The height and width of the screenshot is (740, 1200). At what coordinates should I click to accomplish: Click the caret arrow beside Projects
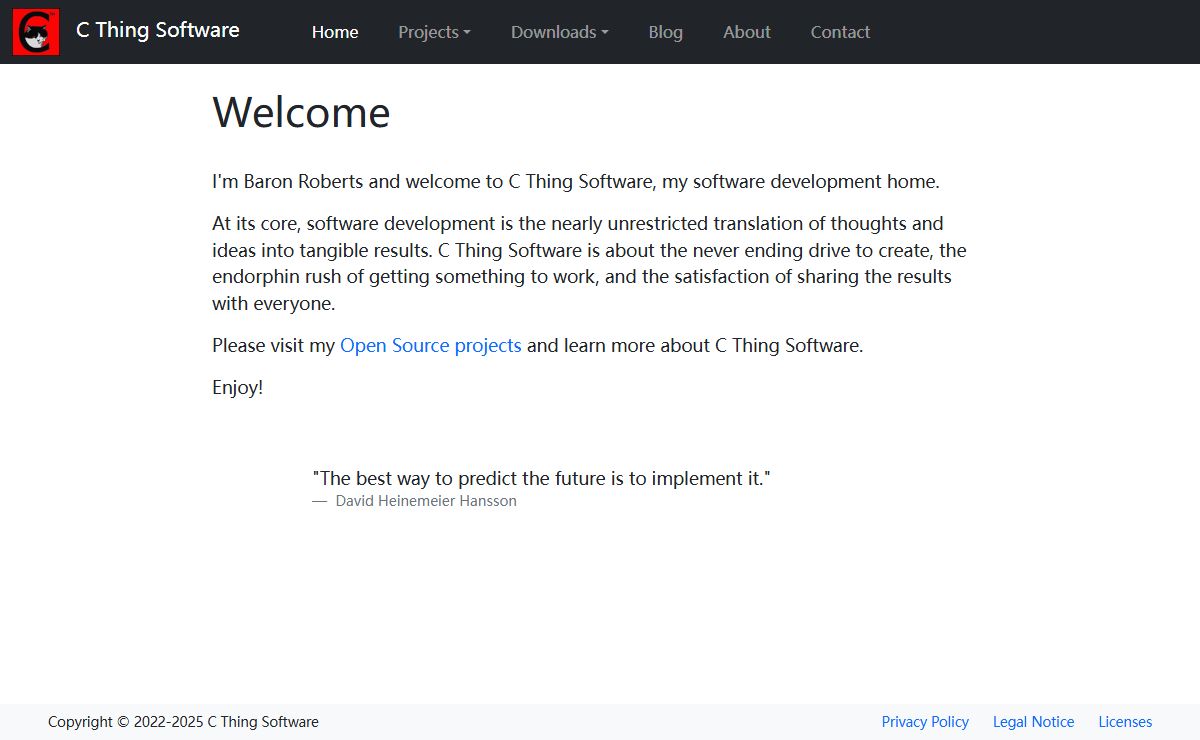[x=466, y=33]
